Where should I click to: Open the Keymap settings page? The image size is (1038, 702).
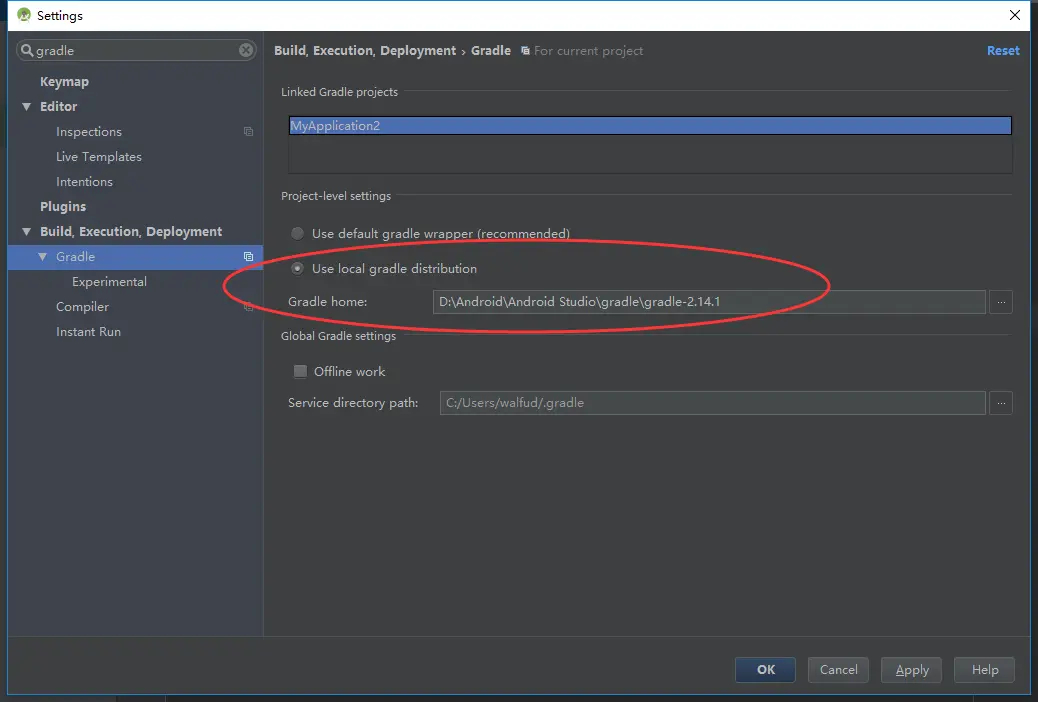click(x=64, y=81)
